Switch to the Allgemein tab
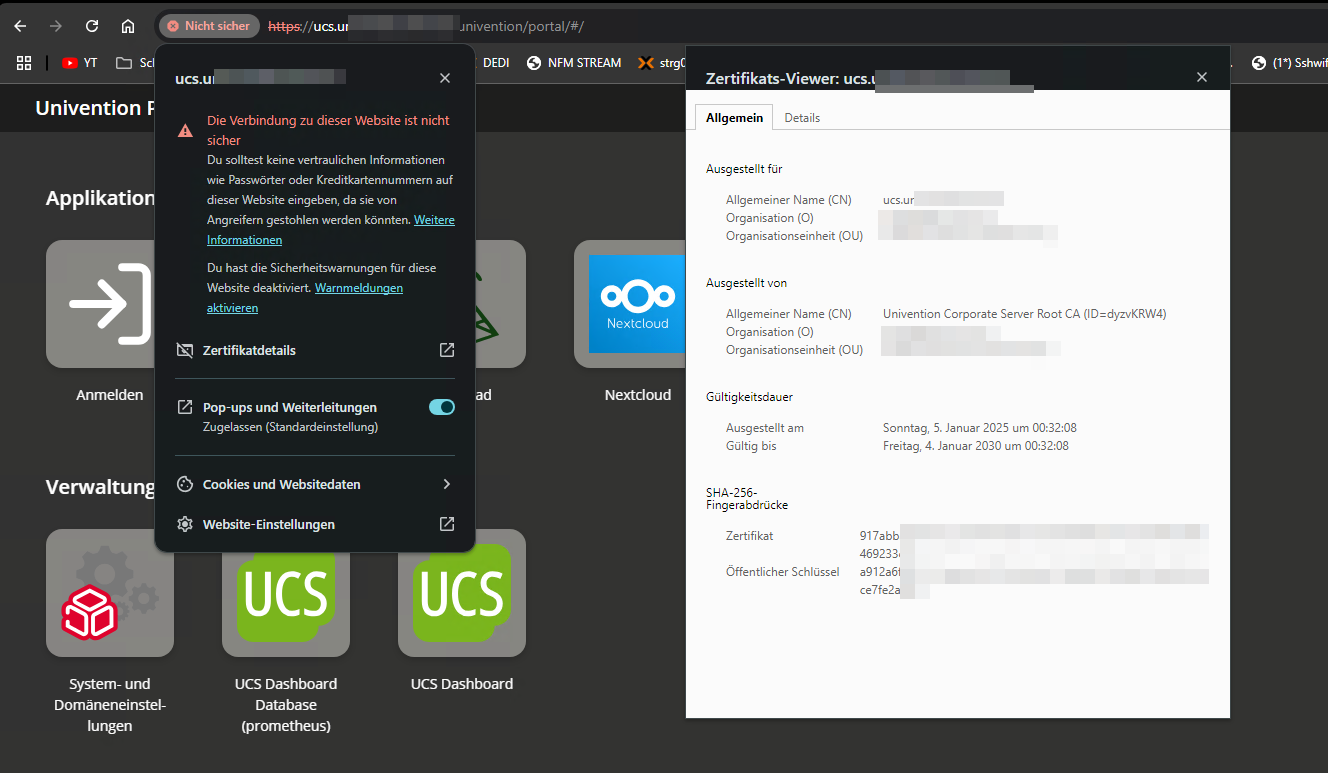This screenshot has height=773, width=1328. 734,117
